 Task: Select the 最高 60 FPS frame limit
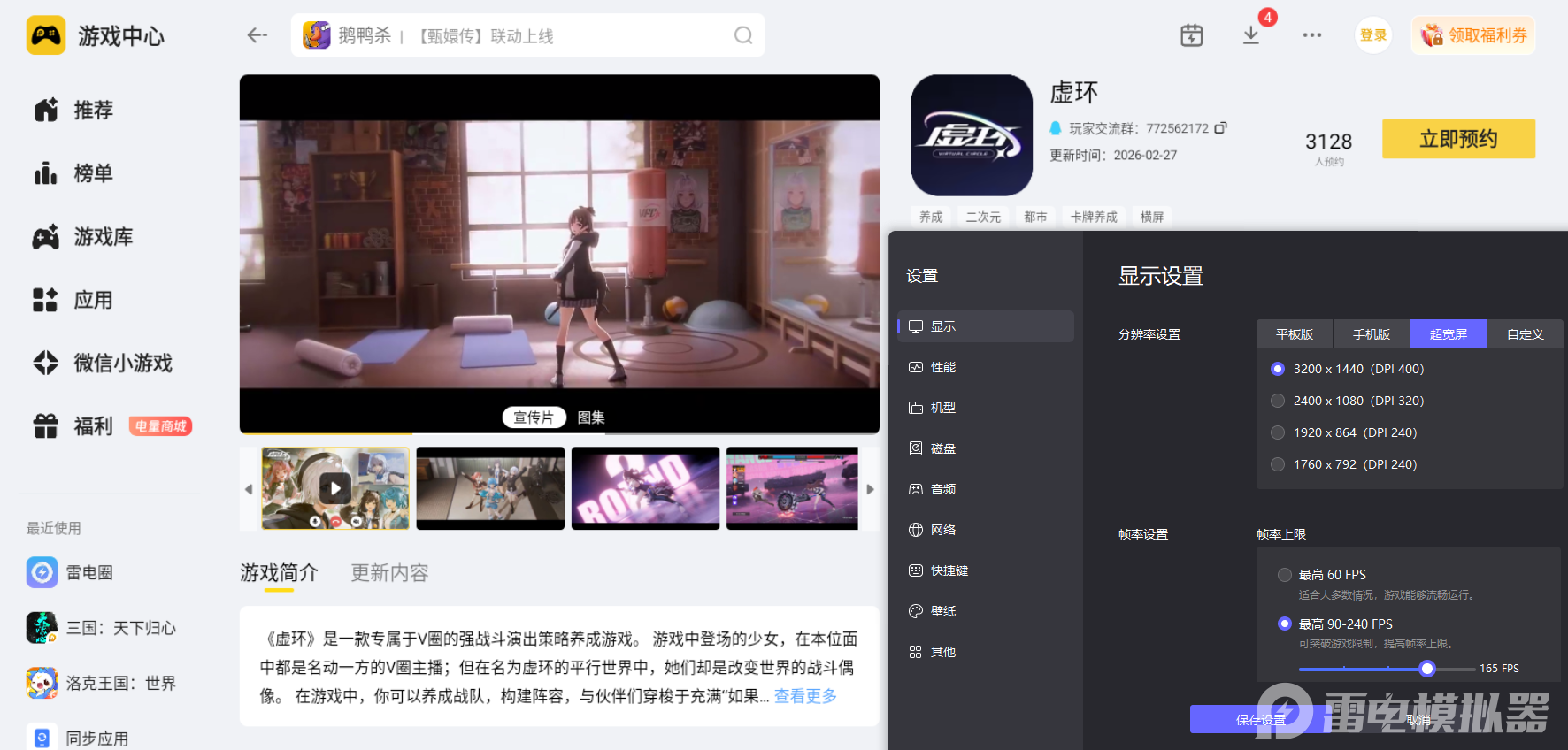1285,575
